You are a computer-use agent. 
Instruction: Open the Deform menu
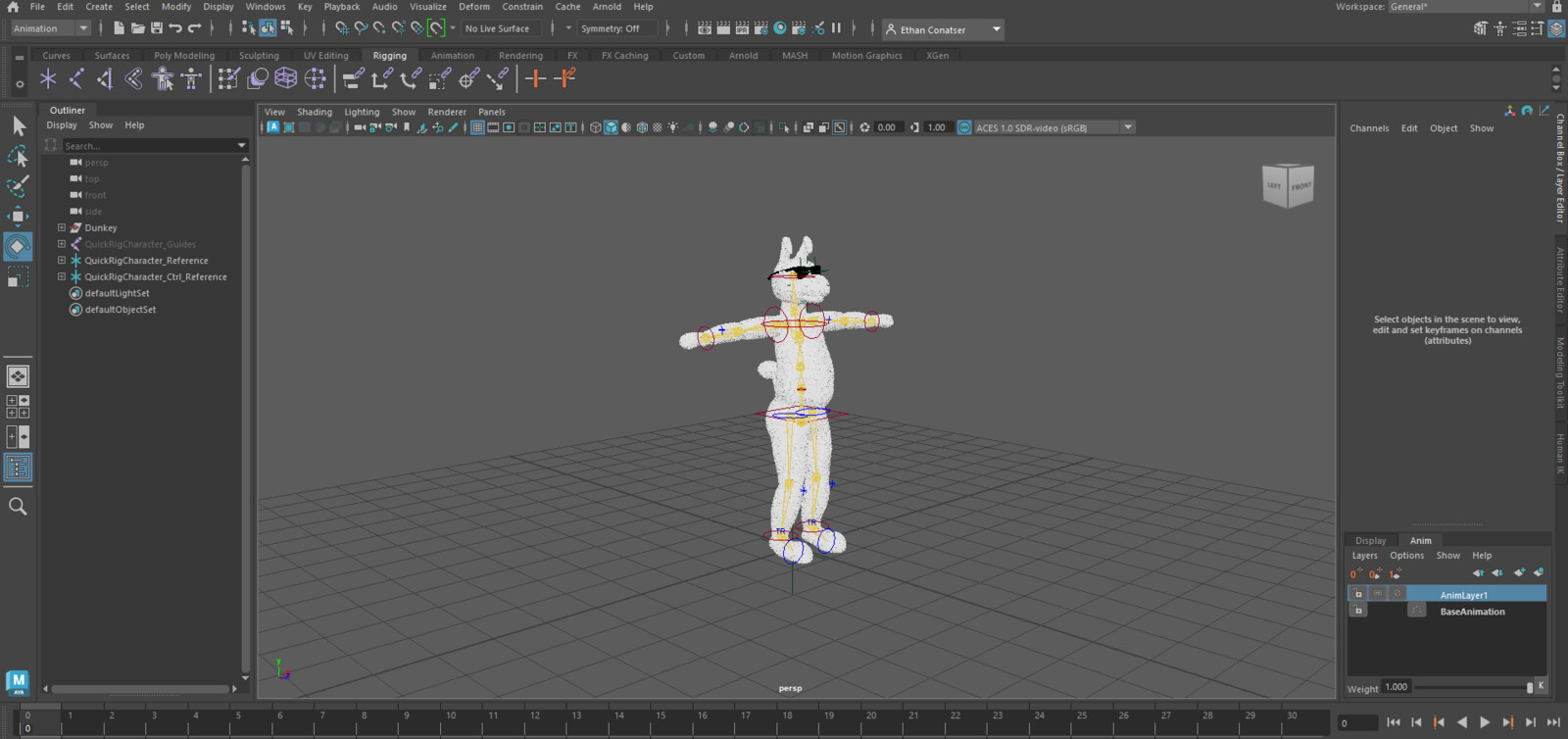point(474,7)
